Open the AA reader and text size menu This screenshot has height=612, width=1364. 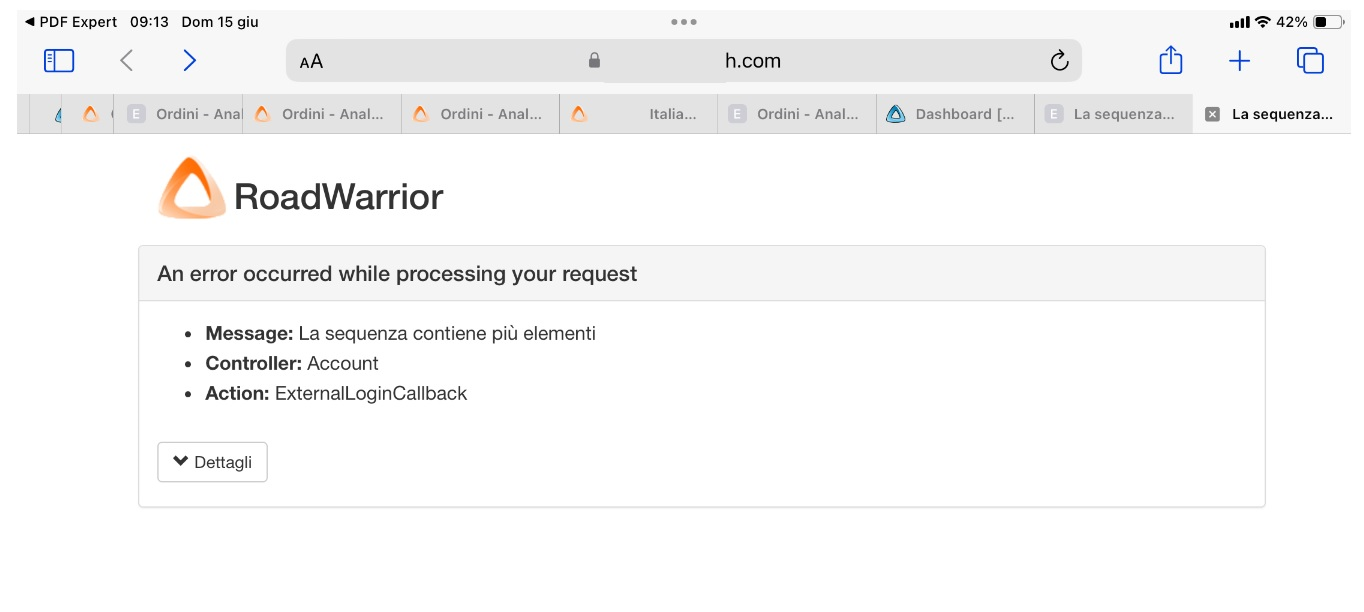(311, 62)
